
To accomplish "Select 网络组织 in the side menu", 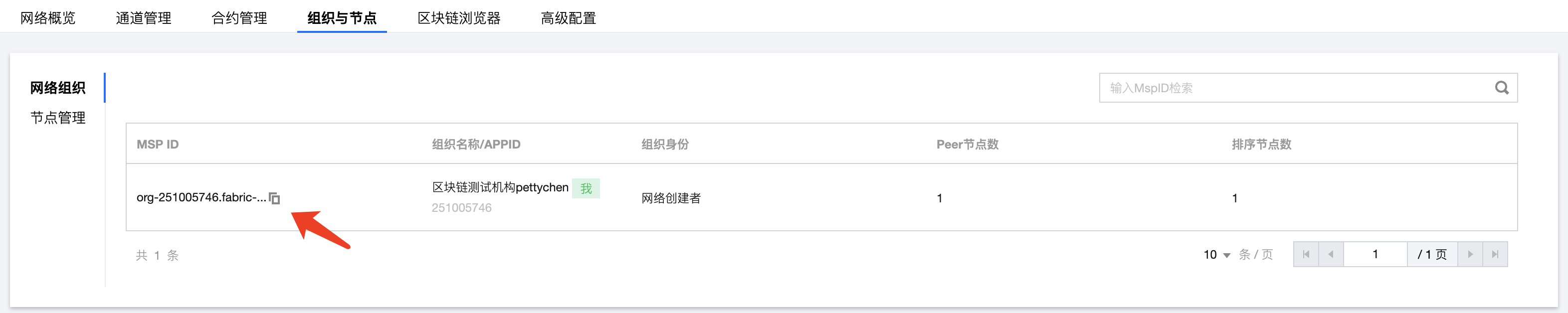I will click(x=58, y=88).
